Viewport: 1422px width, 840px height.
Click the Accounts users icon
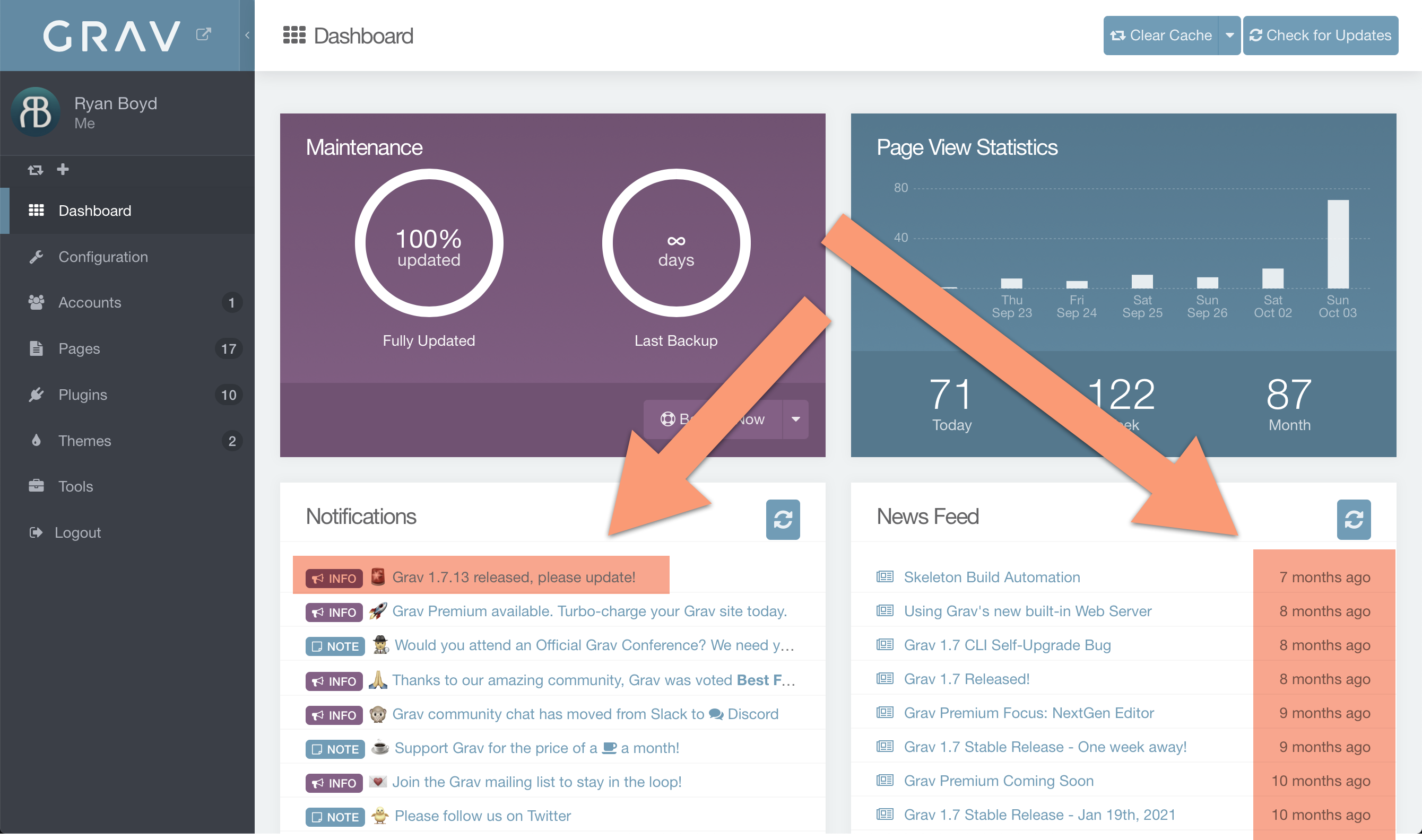point(36,302)
